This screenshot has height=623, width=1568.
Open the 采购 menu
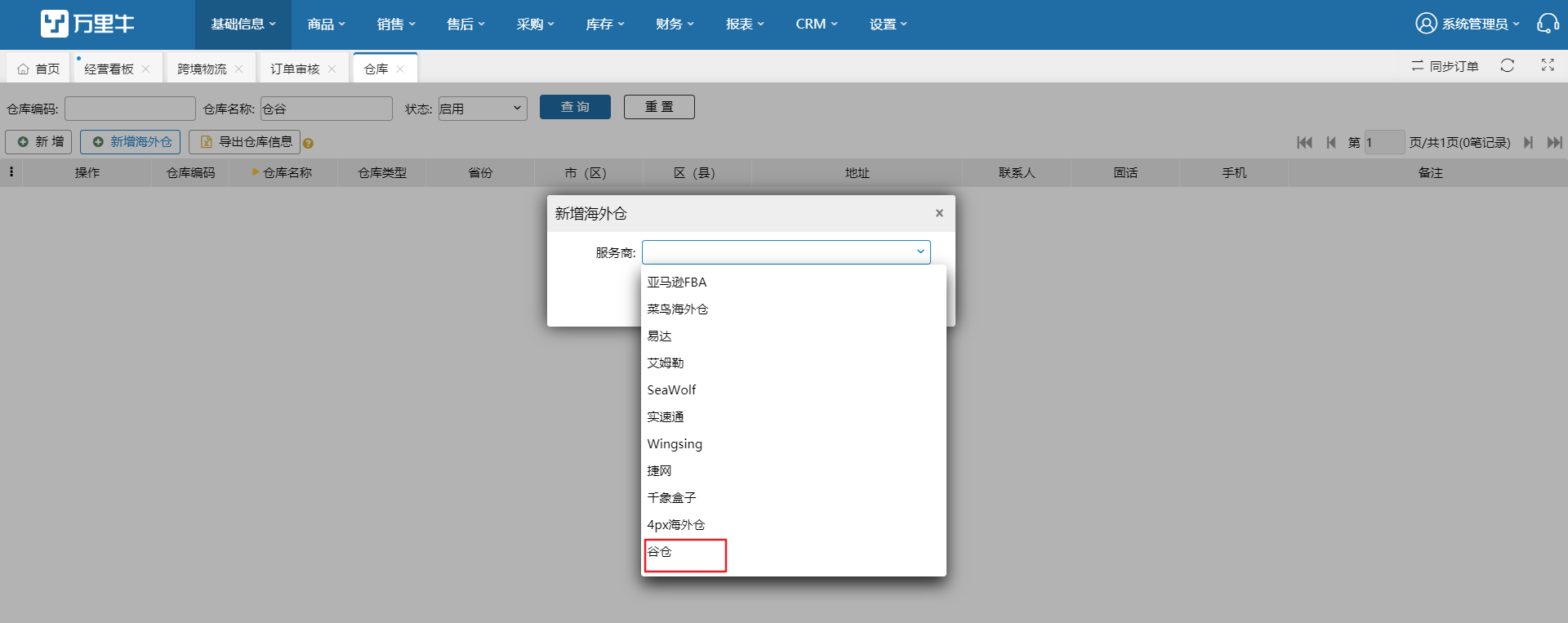pyautogui.click(x=536, y=24)
